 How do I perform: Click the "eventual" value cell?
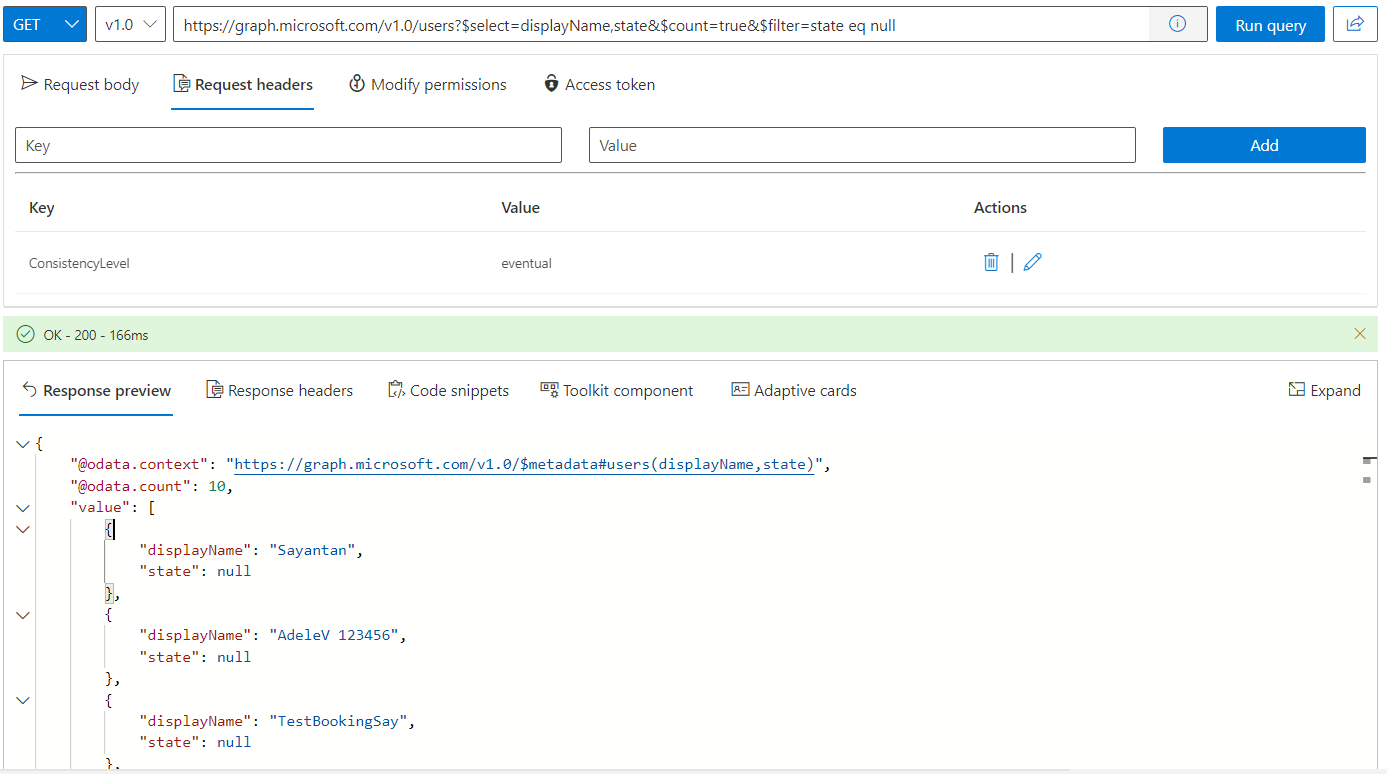coord(526,264)
